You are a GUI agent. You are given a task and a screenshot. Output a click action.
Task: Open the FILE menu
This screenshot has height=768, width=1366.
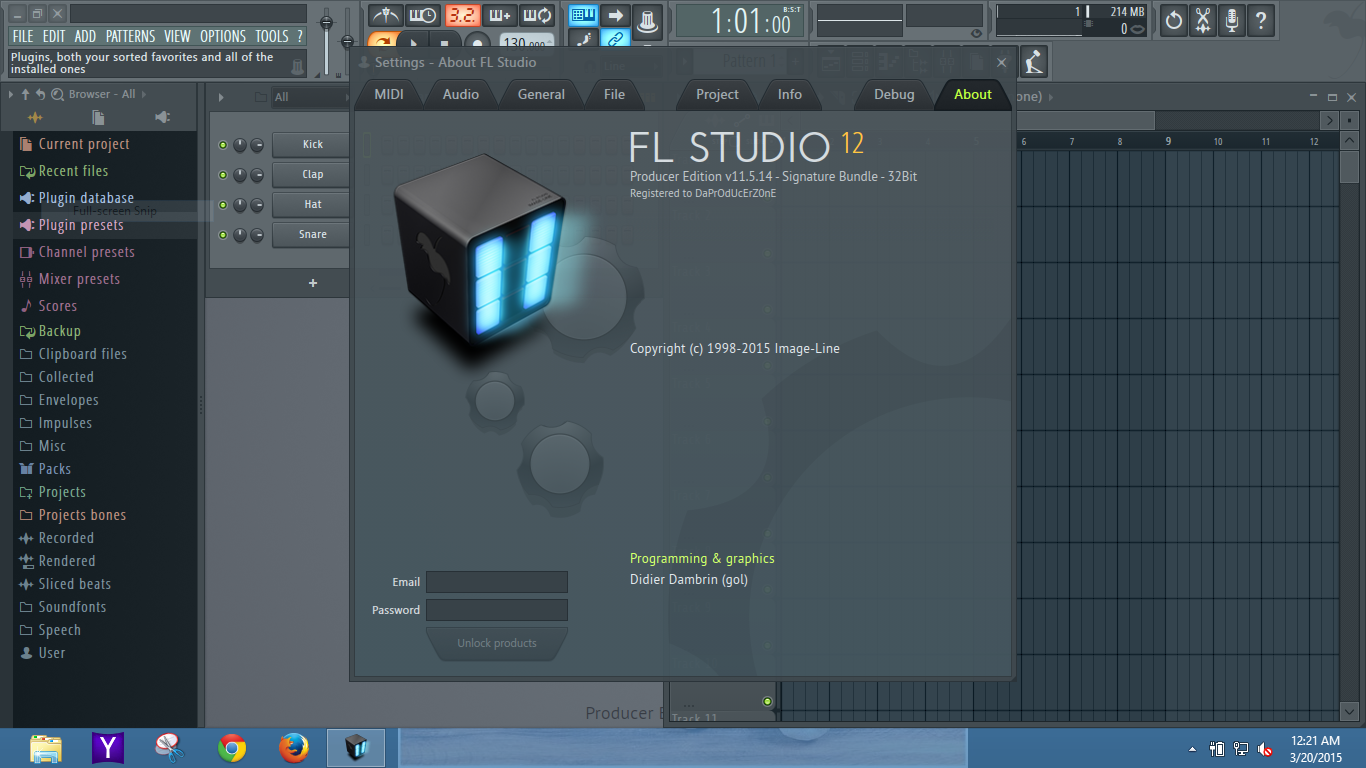[x=23, y=36]
